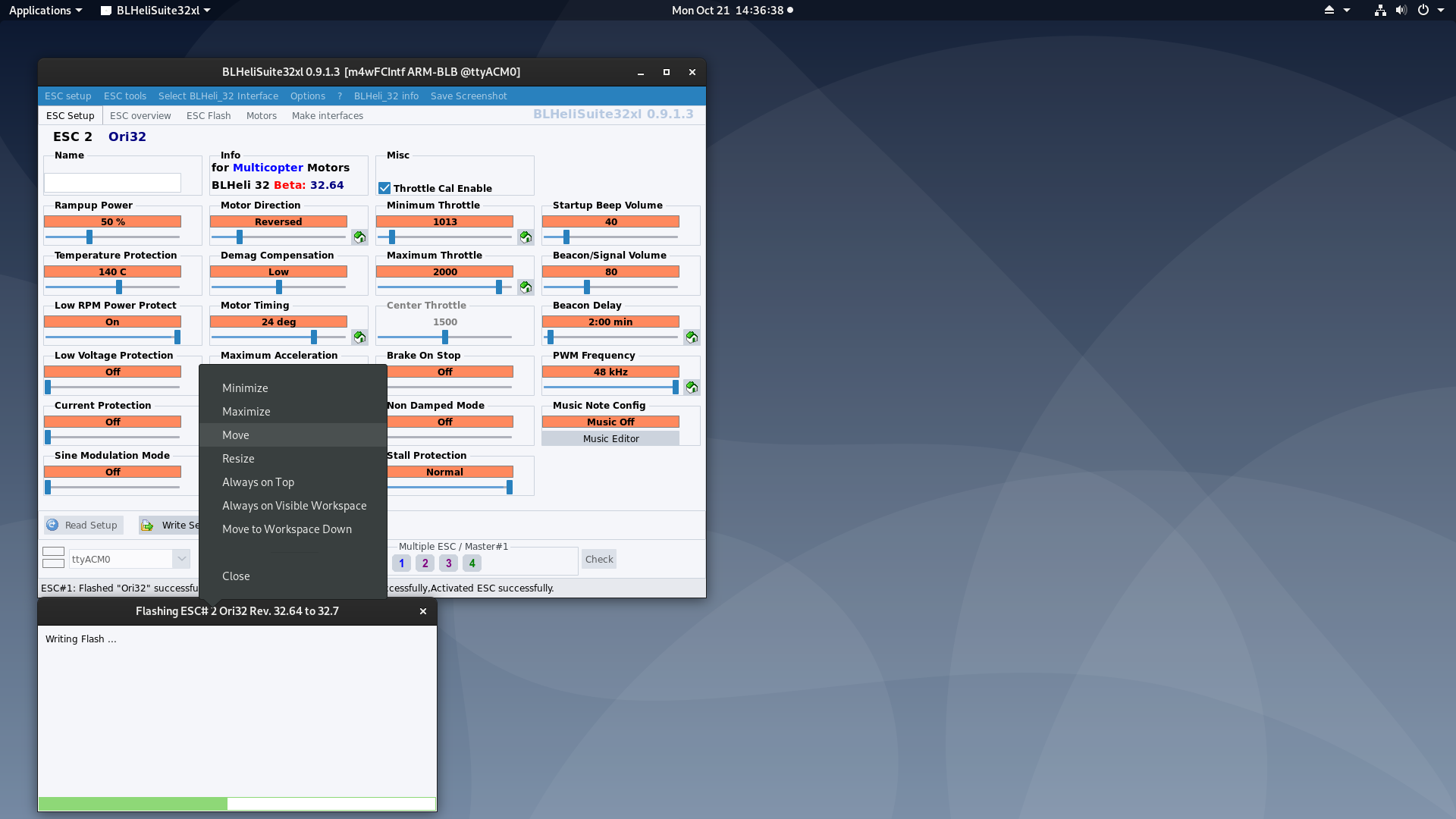Open the network icon in top bar
The width and height of the screenshot is (1456, 819).
(1380, 10)
